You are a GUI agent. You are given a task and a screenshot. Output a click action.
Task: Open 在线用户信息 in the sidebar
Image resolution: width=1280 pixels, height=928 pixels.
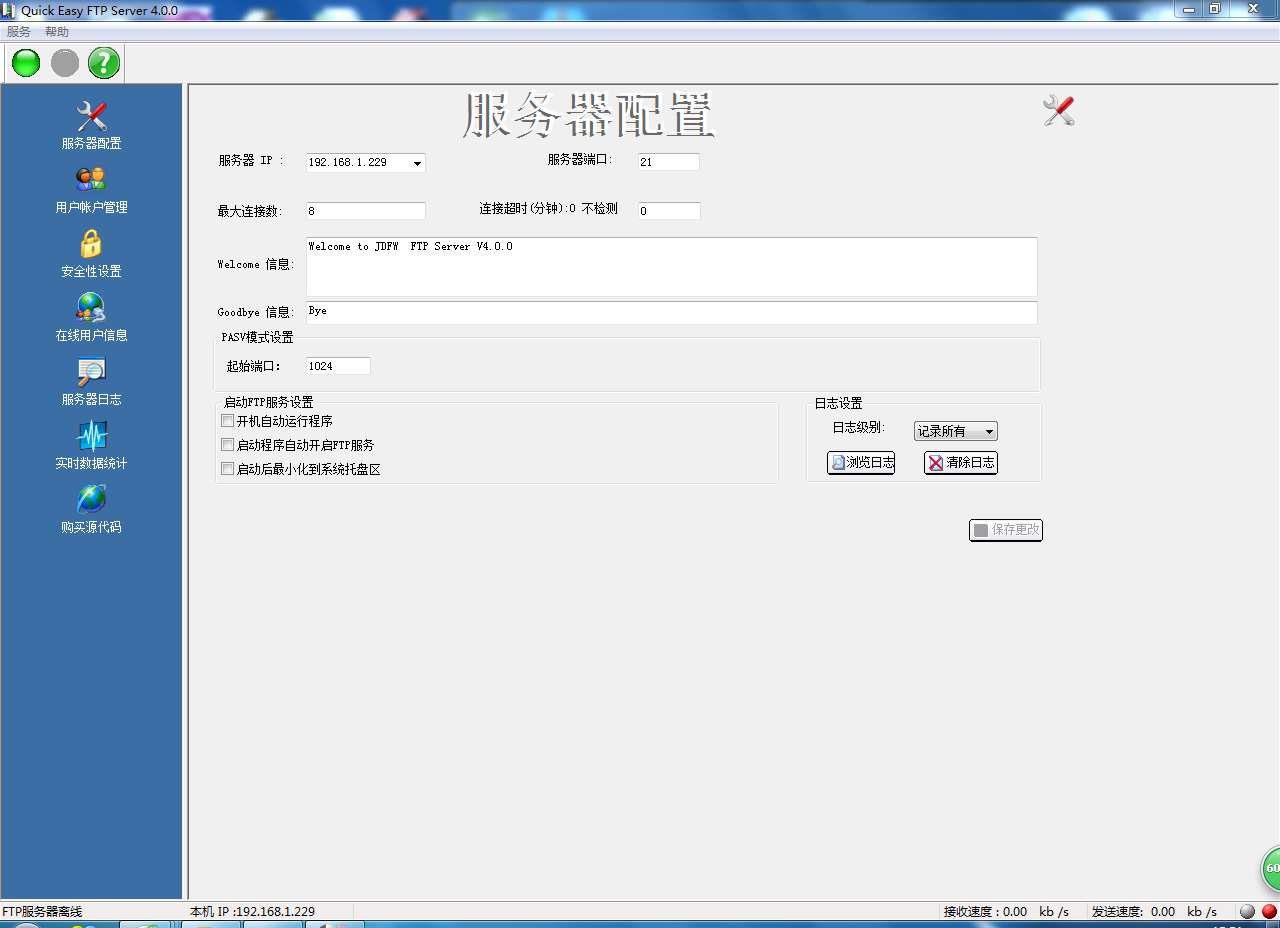(91, 318)
